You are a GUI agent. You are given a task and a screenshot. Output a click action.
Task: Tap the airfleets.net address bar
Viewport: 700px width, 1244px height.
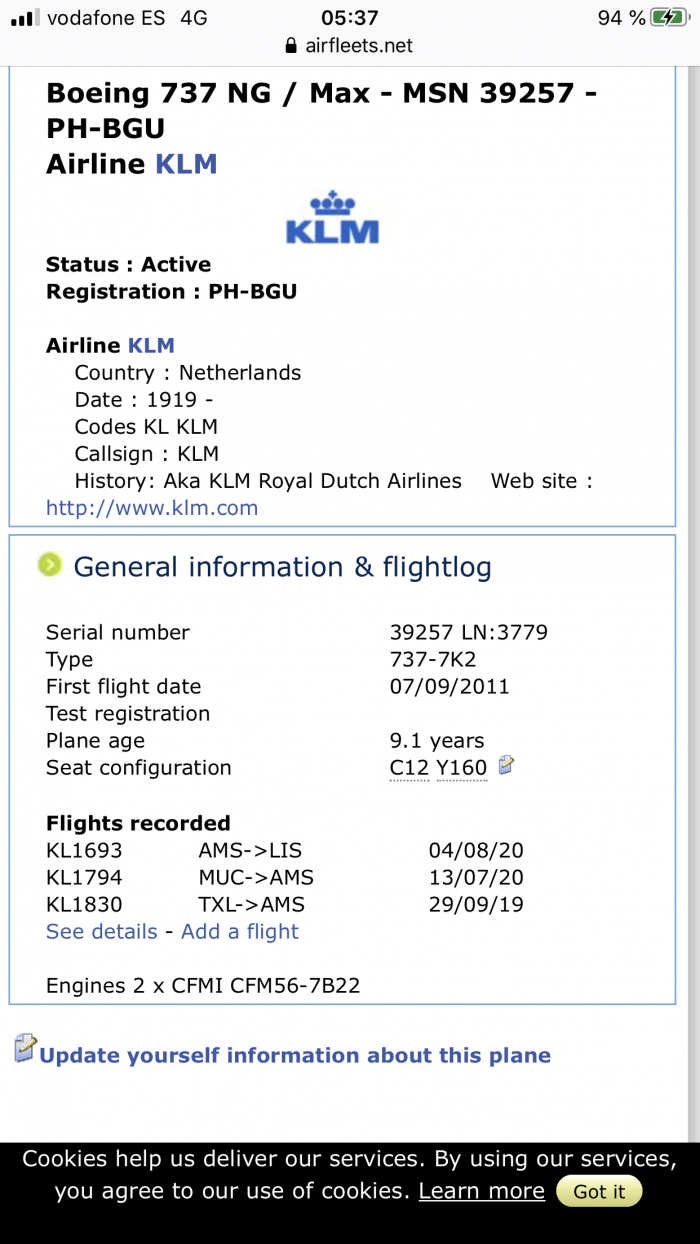point(350,46)
